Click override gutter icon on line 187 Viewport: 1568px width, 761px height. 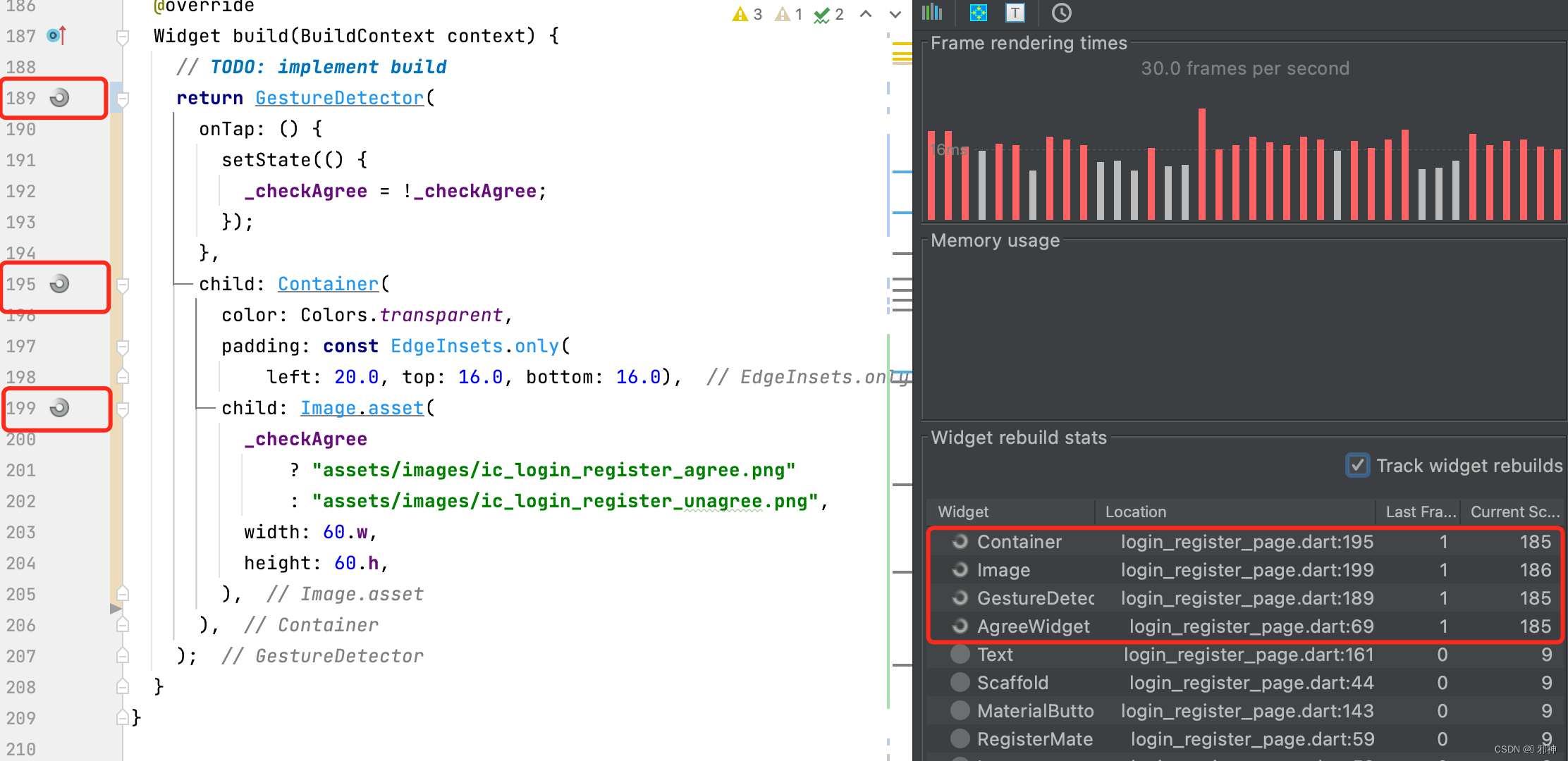point(56,35)
